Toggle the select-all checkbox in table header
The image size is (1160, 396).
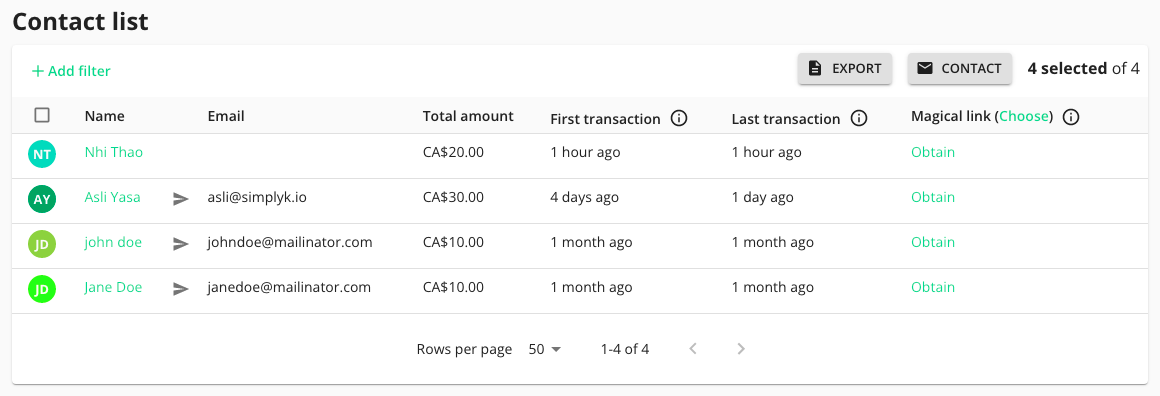tap(42, 115)
